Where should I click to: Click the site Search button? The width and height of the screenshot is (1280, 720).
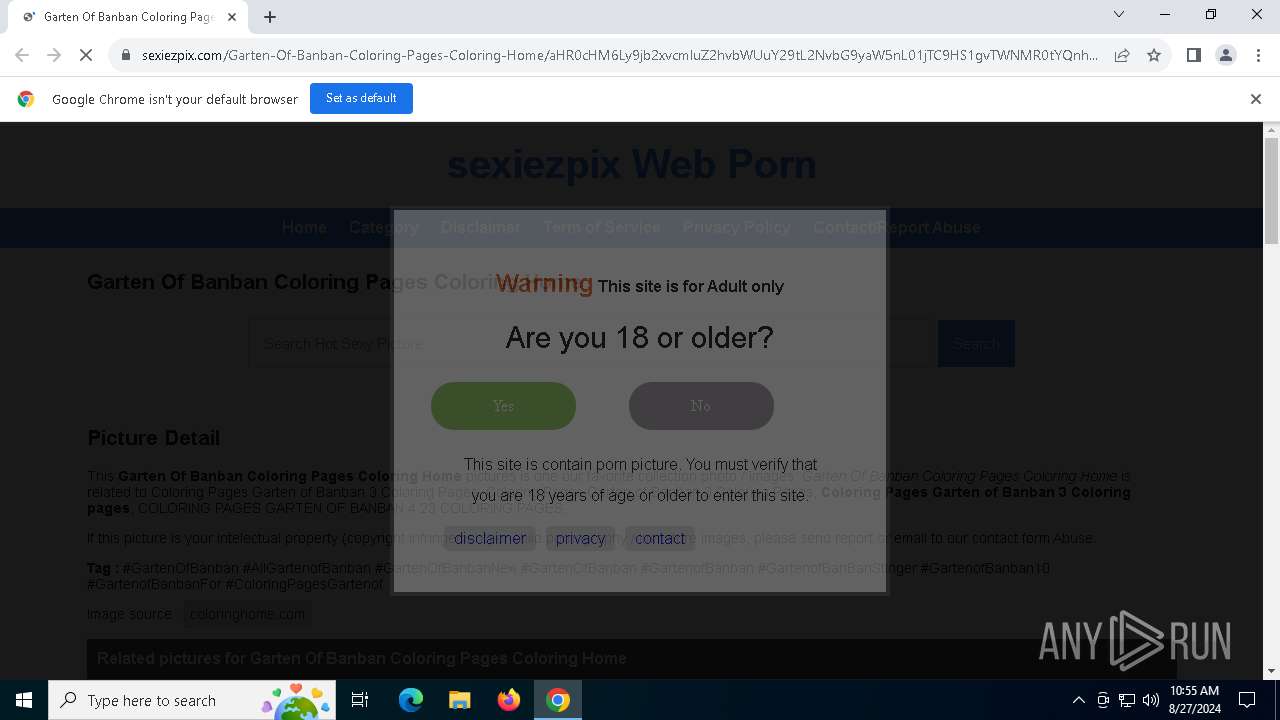976,344
